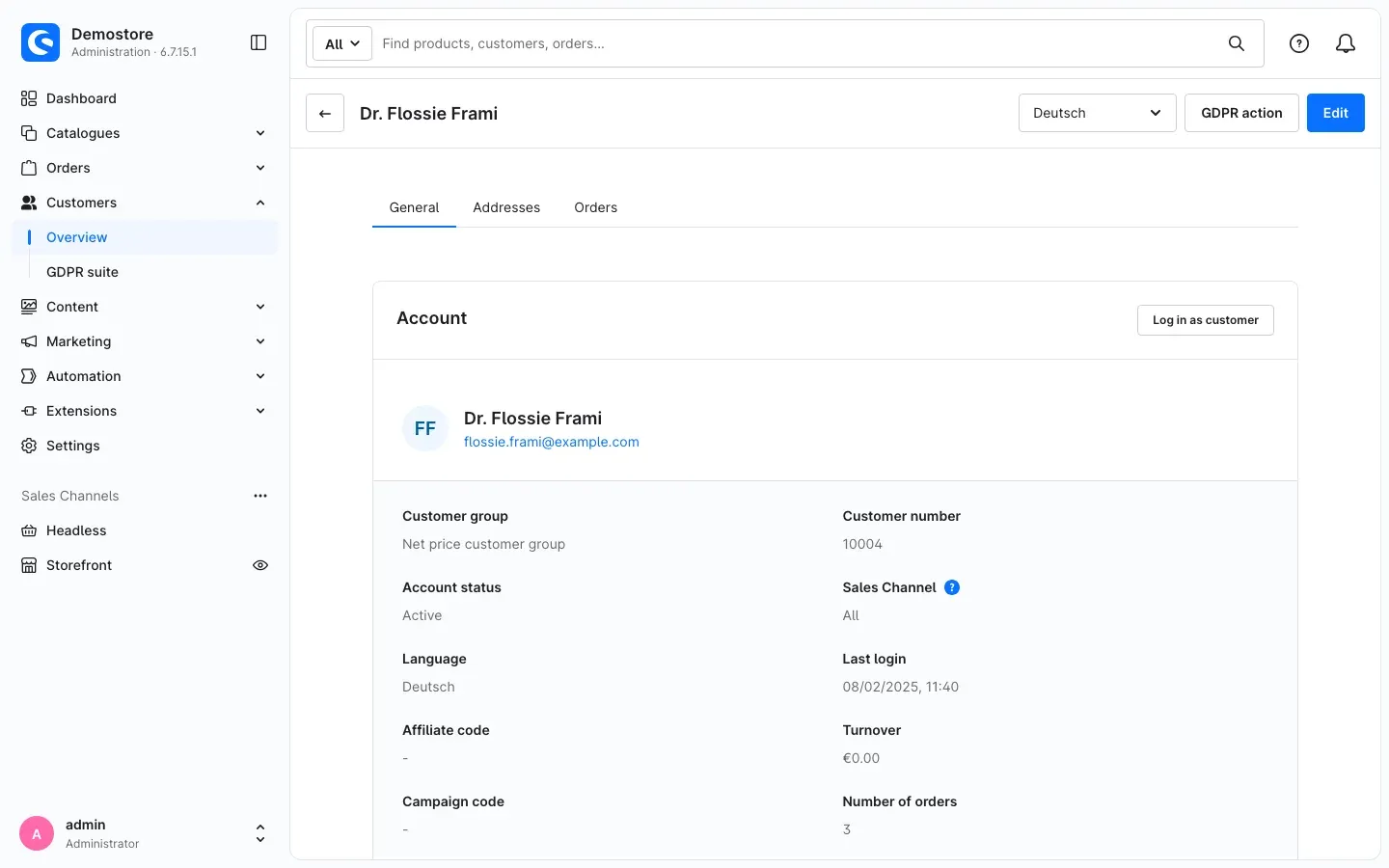Click the Headless basket icon
The height and width of the screenshot is (868, 1389).
29,530
